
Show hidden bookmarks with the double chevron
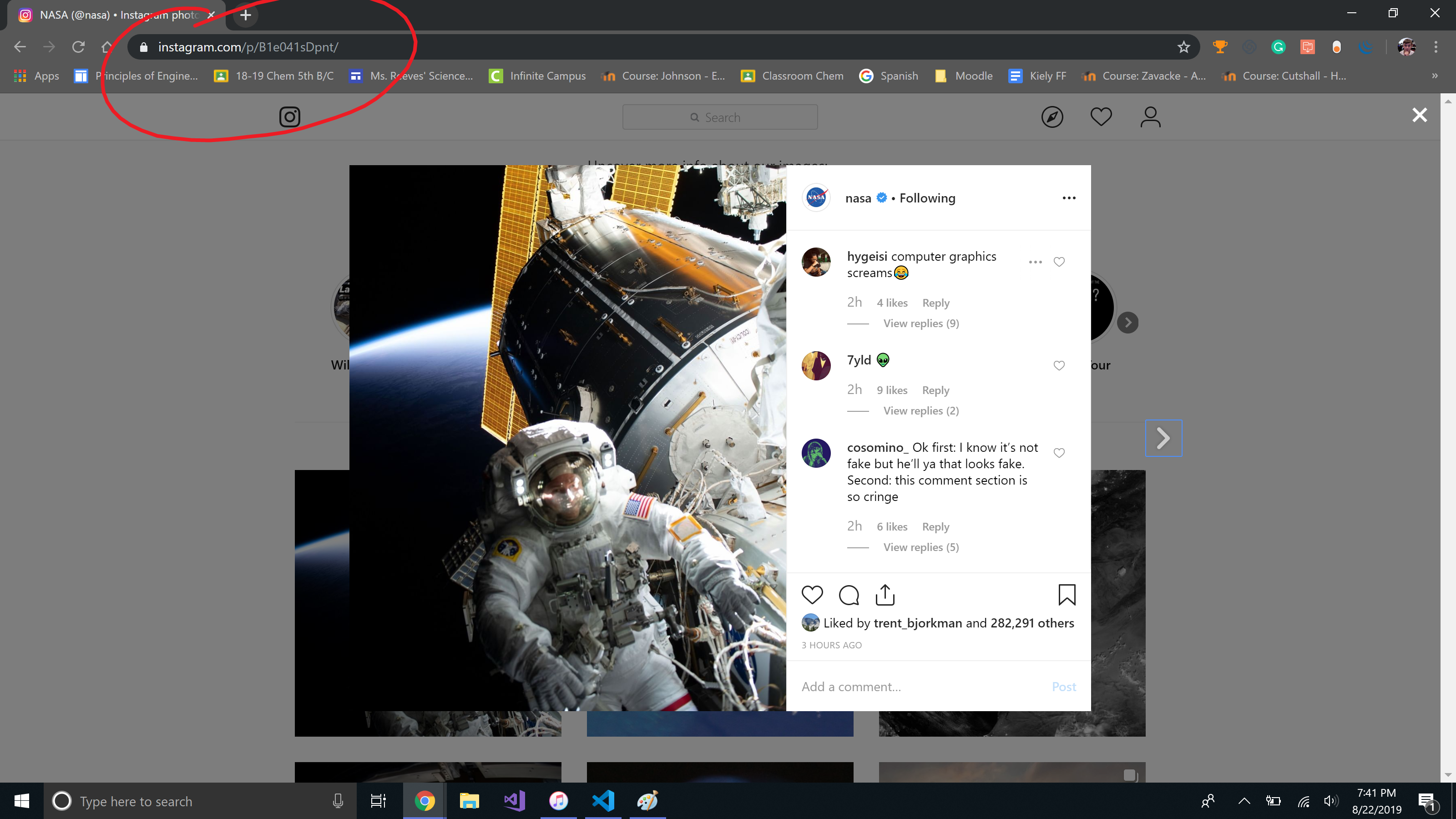pyautogui.click(x=1435, y=76)
